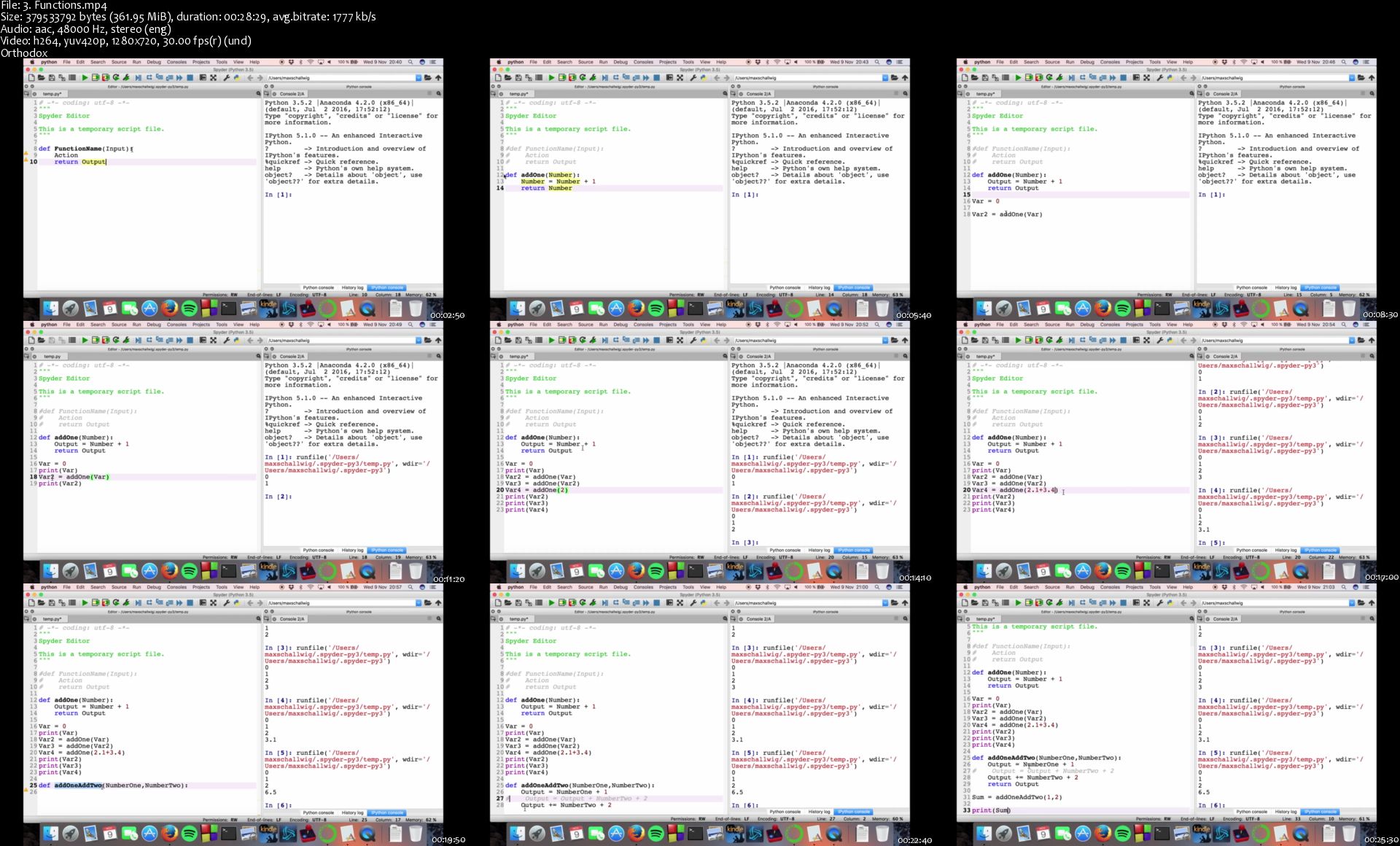
Task: Click Firefox dock icon in the 00:02:50 frame
Action: (x=169, y=308)
